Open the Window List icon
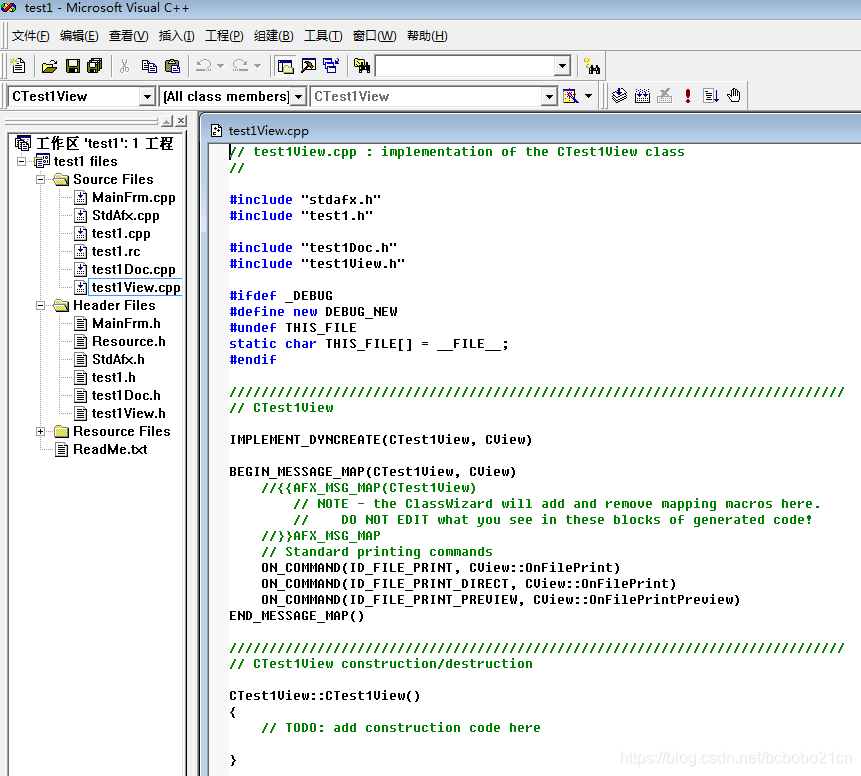The height and width of the screenshot is (776, 861). 331,66
